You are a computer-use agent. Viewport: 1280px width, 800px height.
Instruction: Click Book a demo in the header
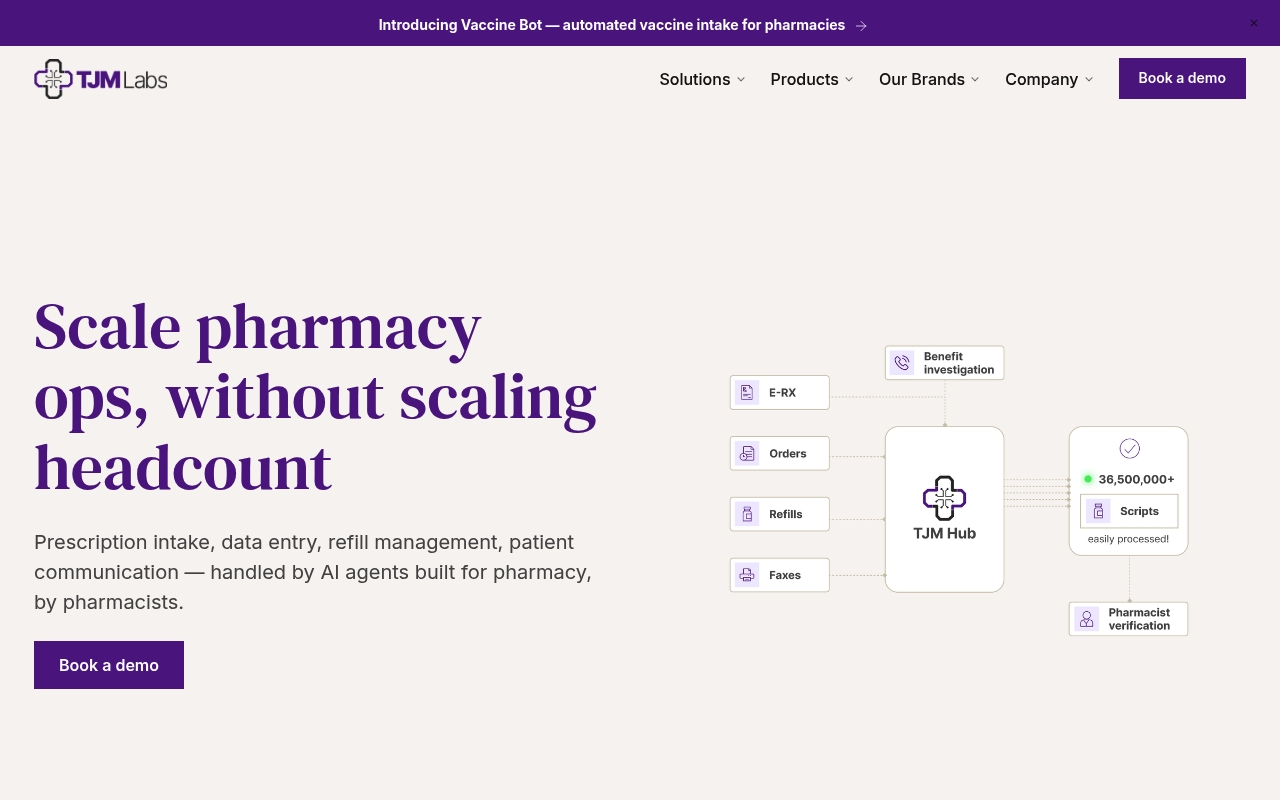coord(1182,78)
